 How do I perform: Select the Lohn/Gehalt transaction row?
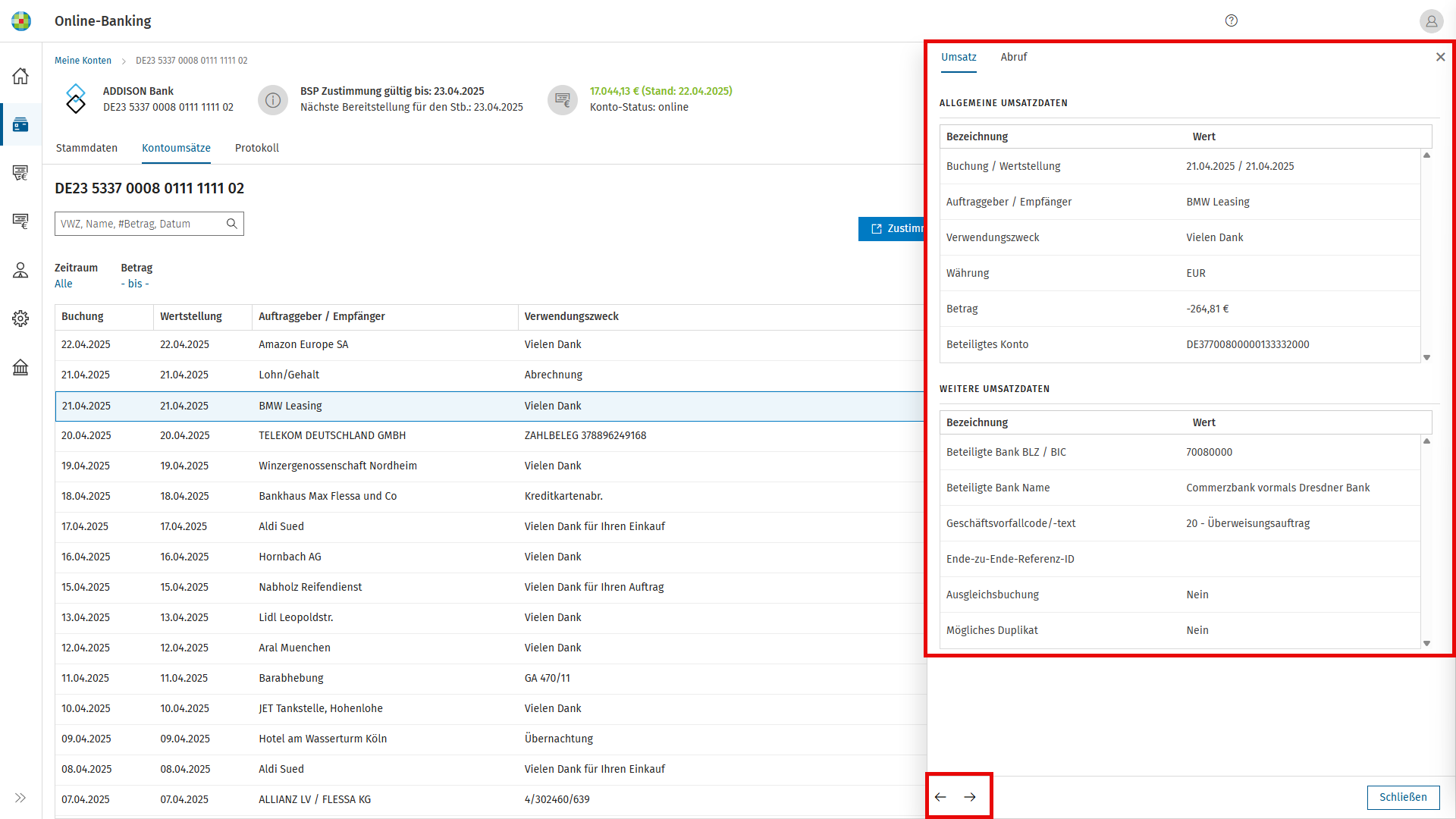tap(490, 375)
